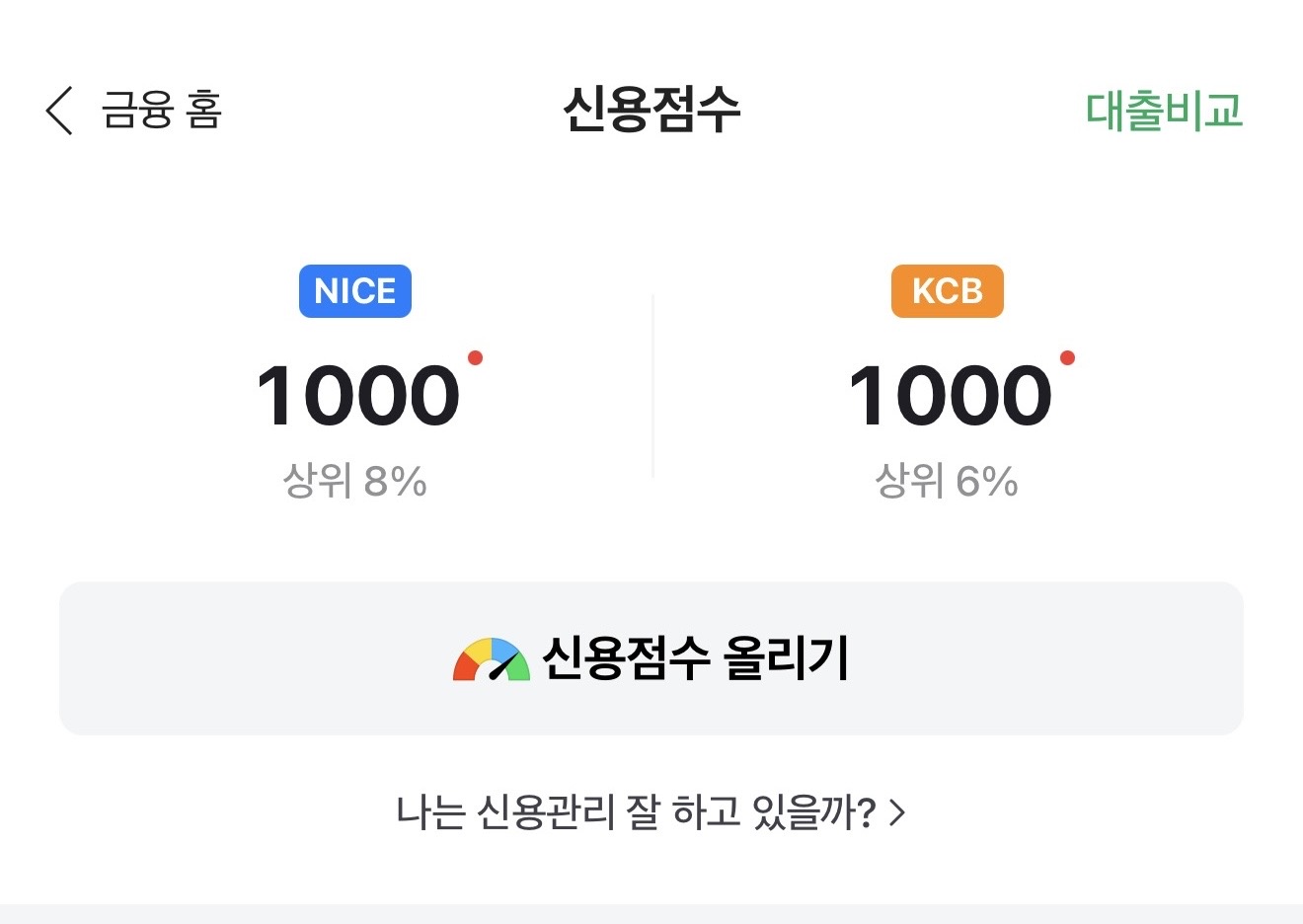1303x924 pixels.
Task: Tap KCB 상위 6% ranking text
Action: point(947,482)
